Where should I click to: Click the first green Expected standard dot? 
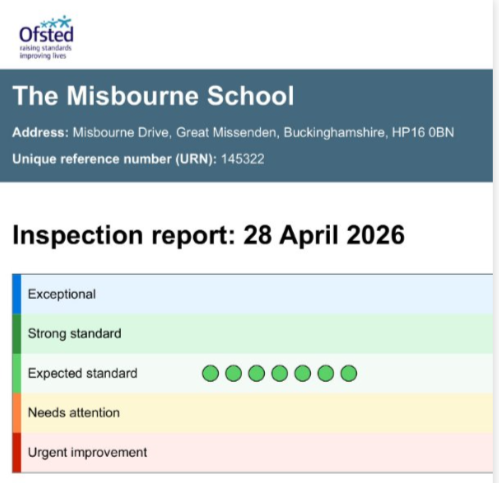coord(210,373)
